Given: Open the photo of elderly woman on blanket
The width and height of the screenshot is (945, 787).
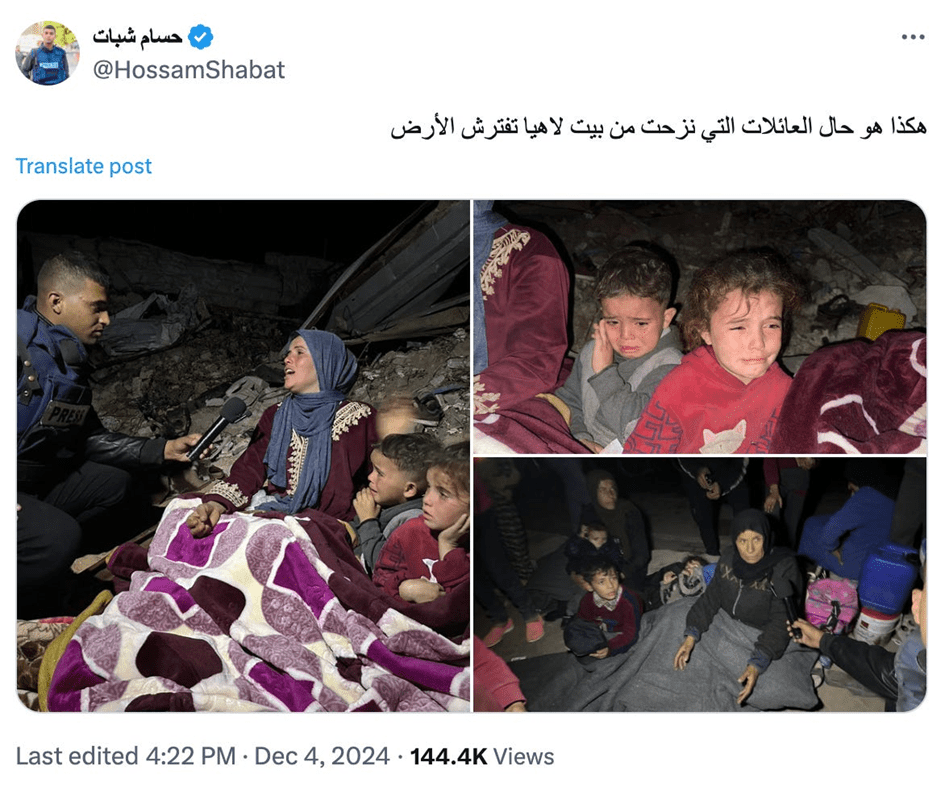Looking at the screenshot, I should pyautogui.click(x=700, y=585).
